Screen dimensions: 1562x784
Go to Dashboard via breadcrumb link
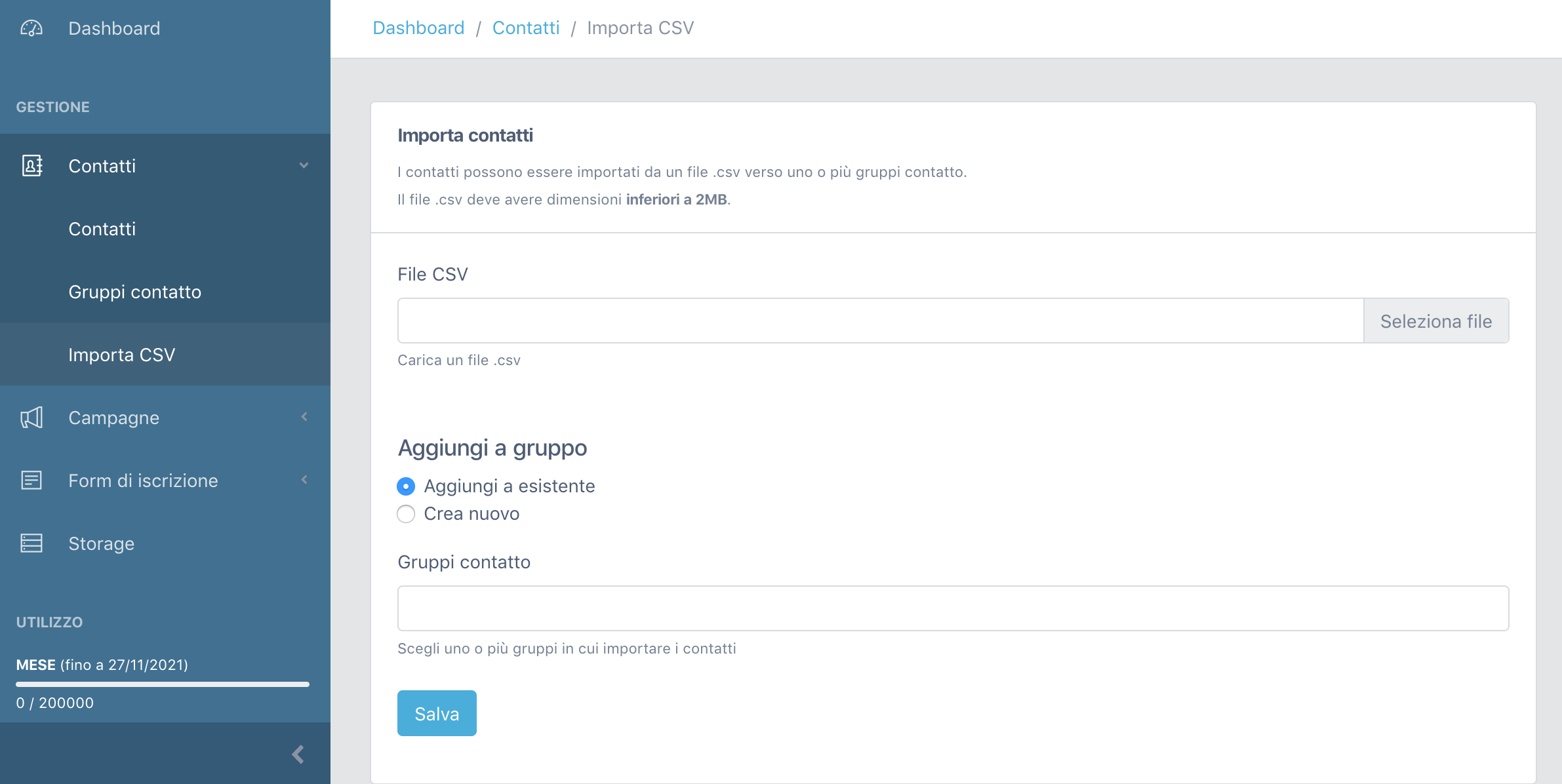click(x=418, y=28)
